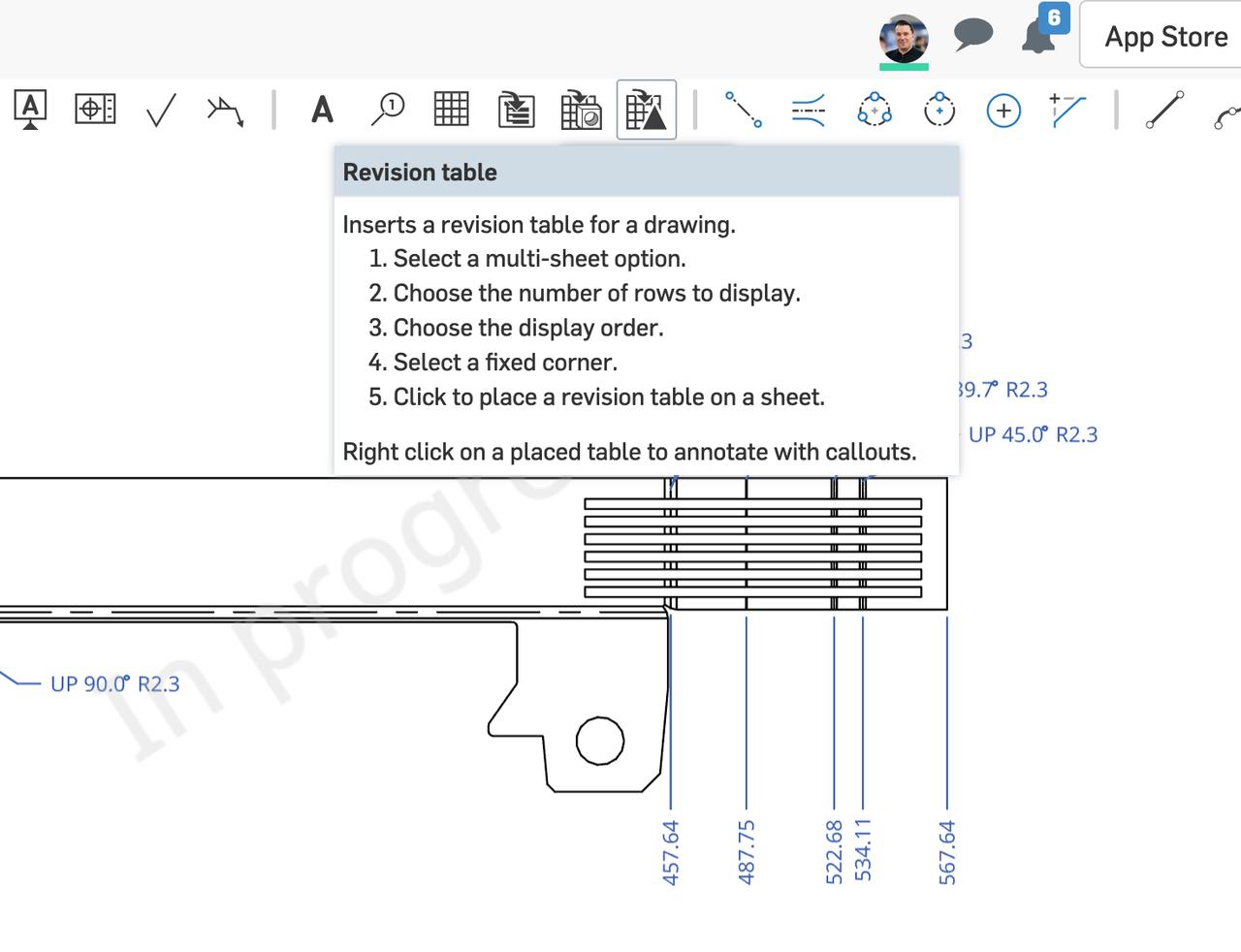This screenshot has height=952, width=1241.
Task: Open the geometric tolerance tool
Action: point(92,111)
